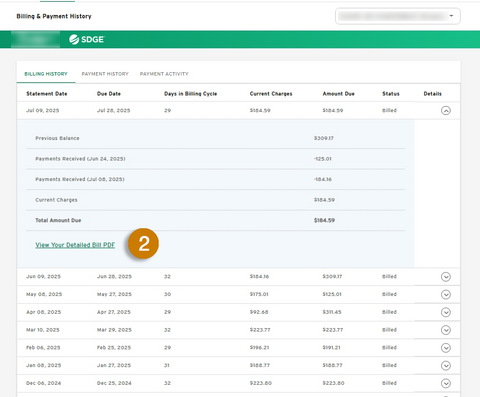Viewport: 480px width, 397px height.
Task: Open View Your Detailed Bill PDF link
Action: click(x=75, y=245)
